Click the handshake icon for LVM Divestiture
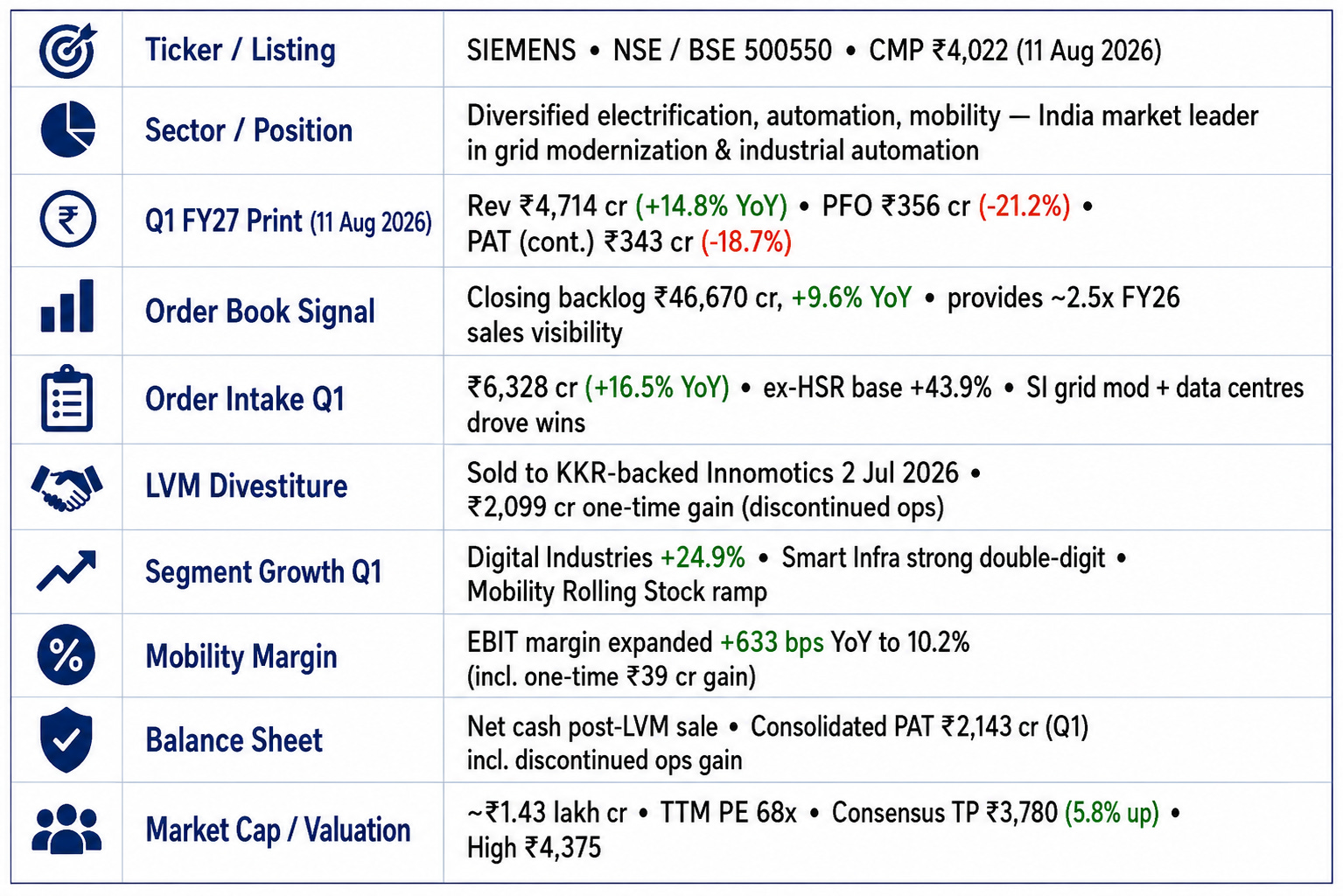Screen dimensions: 1343x896 tap(67, 486)
